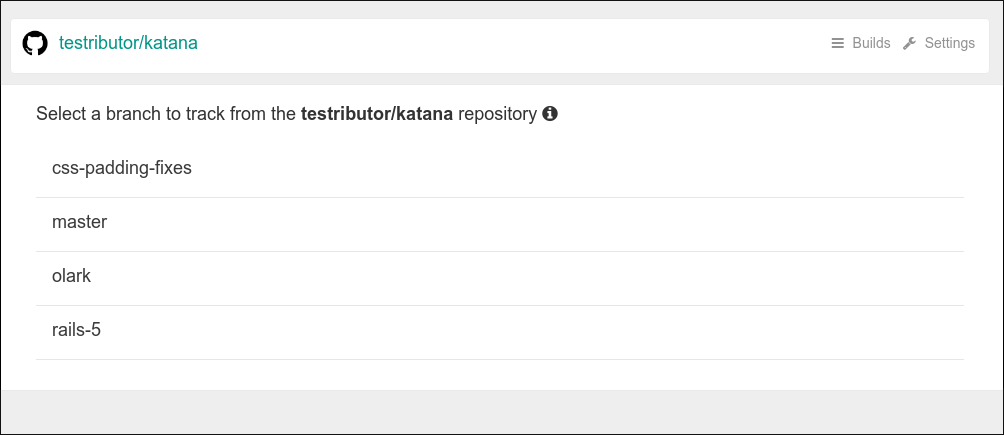Viewport: 1004px width, 435px height.
Task: Click the list icon beside Builds
Action: click(838, 44)
